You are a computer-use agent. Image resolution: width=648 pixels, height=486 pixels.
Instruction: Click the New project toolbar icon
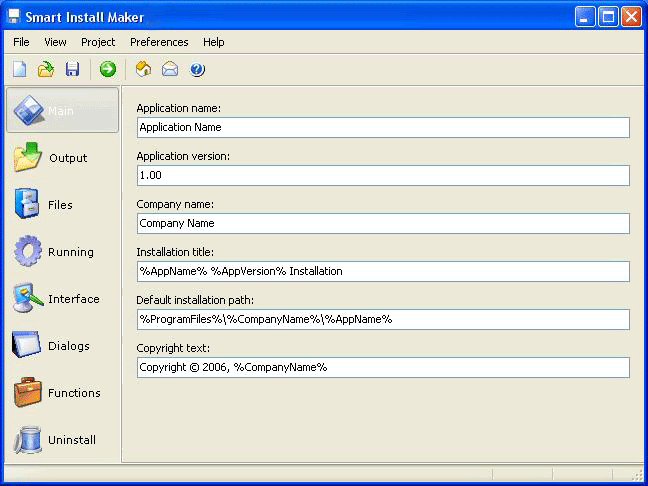pyautogui.click(x=19, y=69)
